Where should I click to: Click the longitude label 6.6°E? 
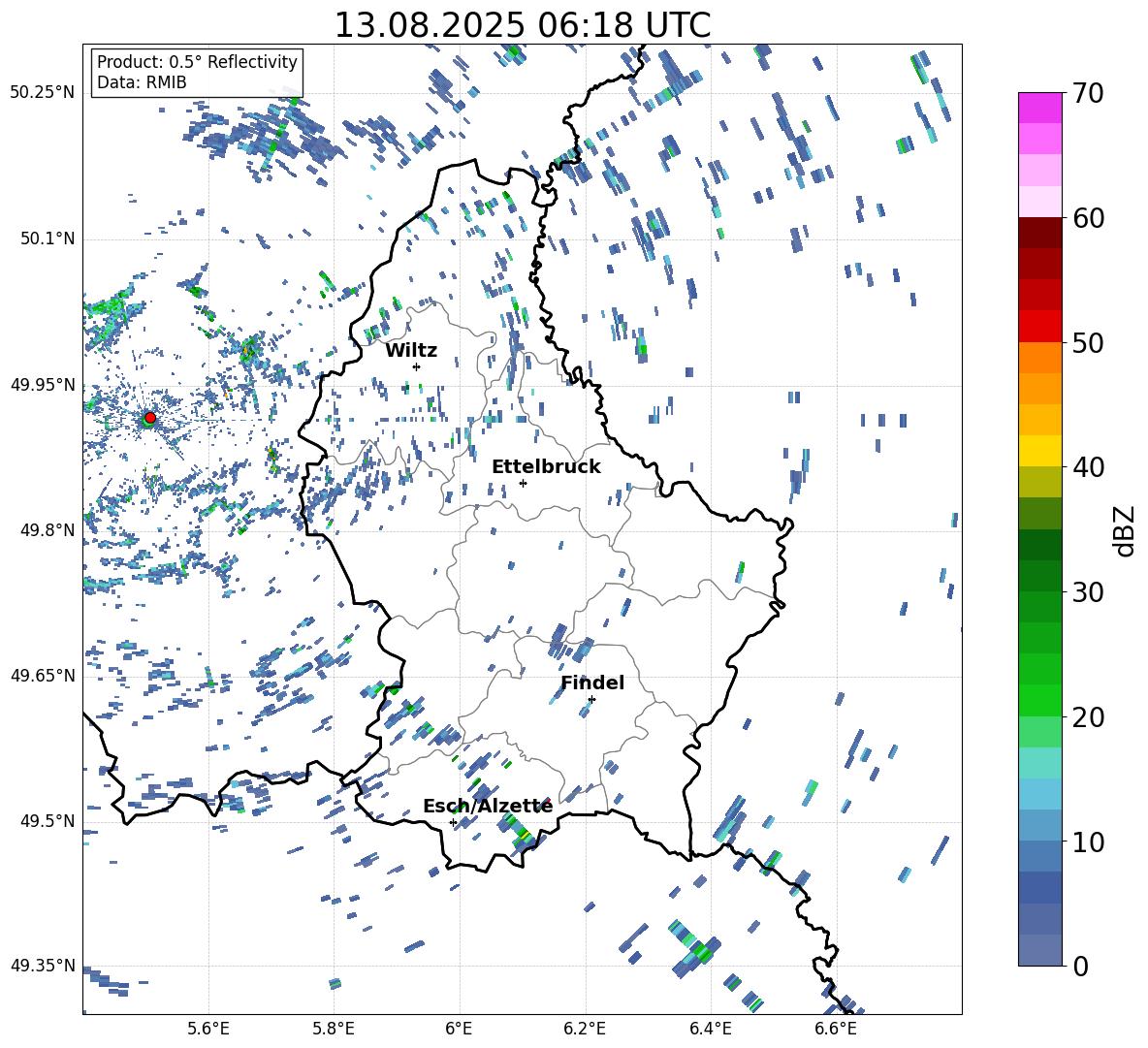(836, 1029)
